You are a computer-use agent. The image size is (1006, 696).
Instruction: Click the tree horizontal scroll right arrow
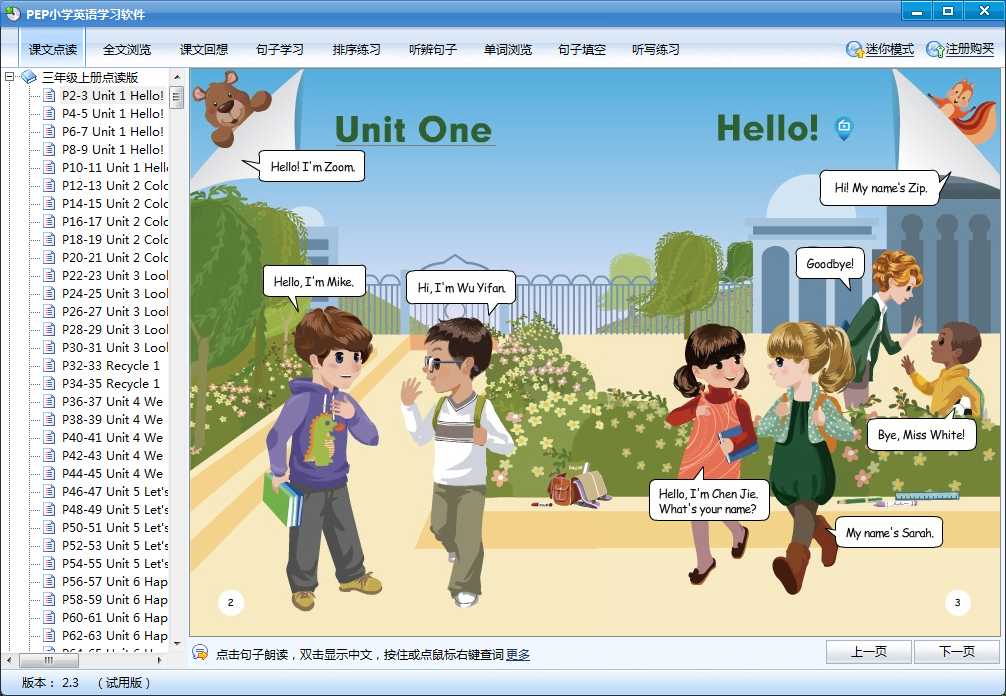click(x=160, y=661)
